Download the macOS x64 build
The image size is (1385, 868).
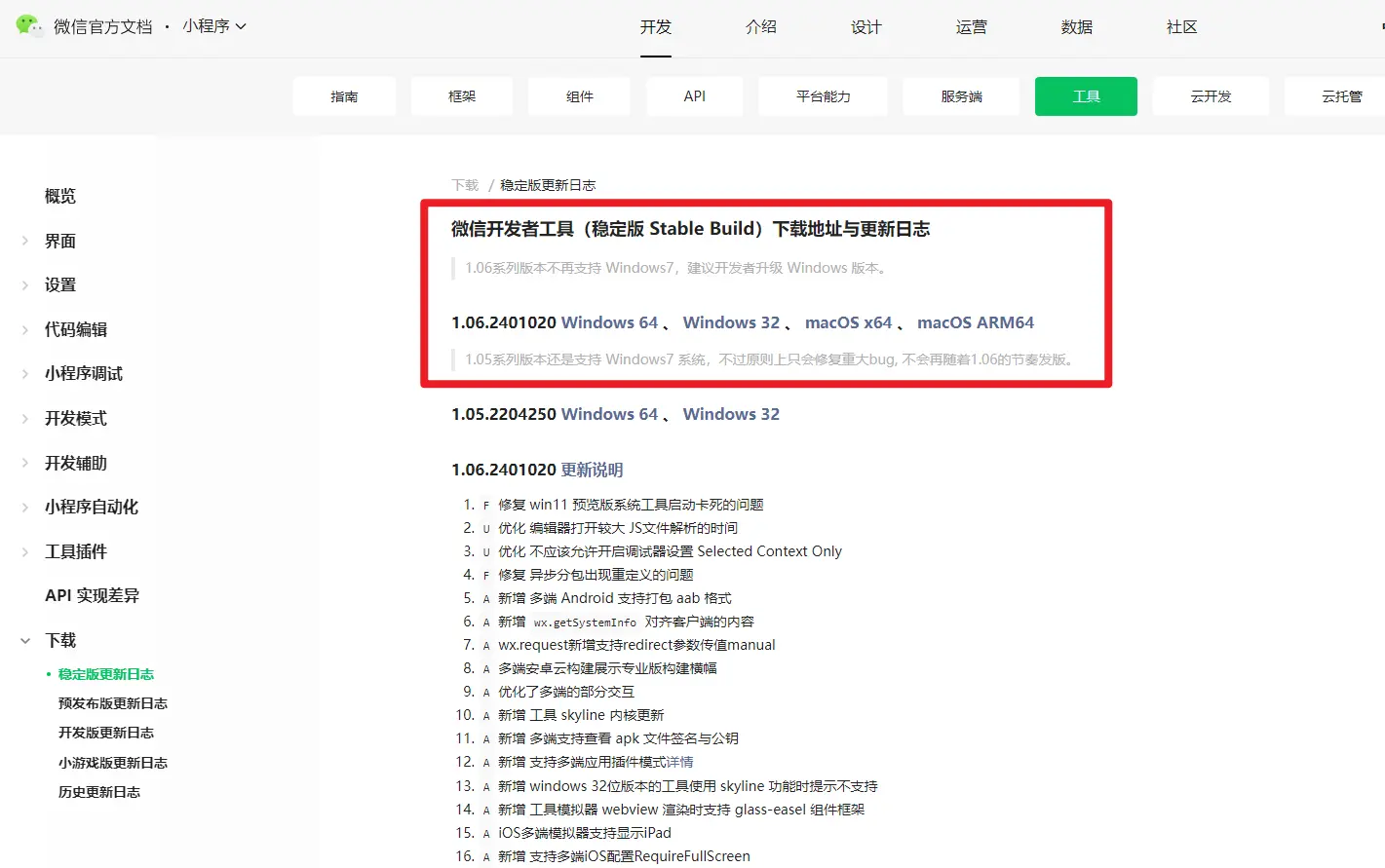(848, 322)
